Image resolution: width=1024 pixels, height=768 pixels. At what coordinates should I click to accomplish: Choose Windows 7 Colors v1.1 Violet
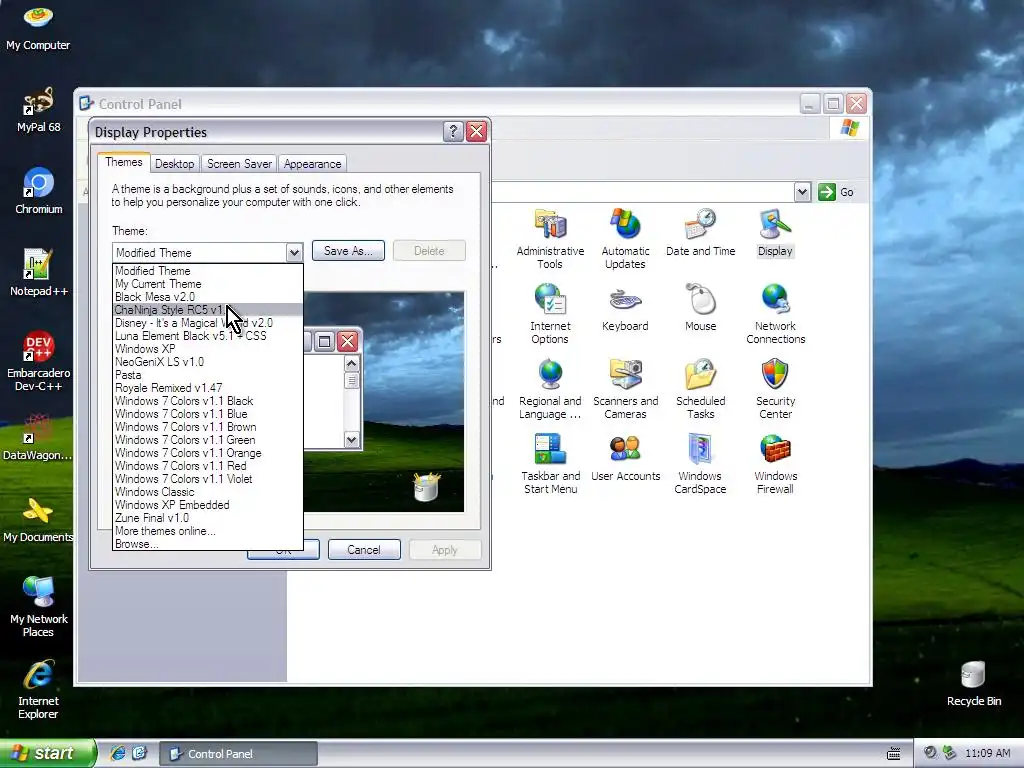pyautogui.click(x=208, y=479)
